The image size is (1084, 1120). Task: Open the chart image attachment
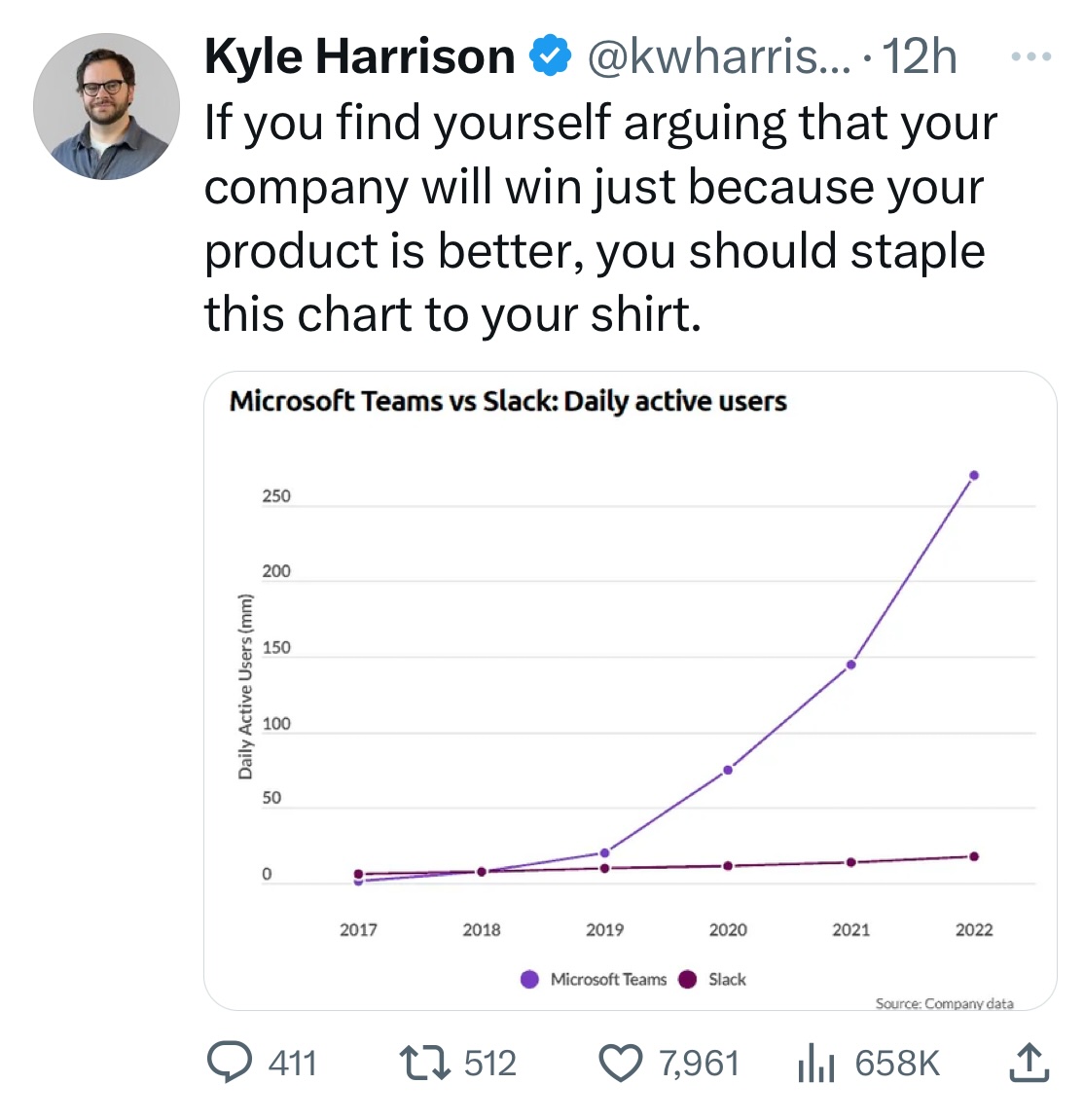[630, 690]
